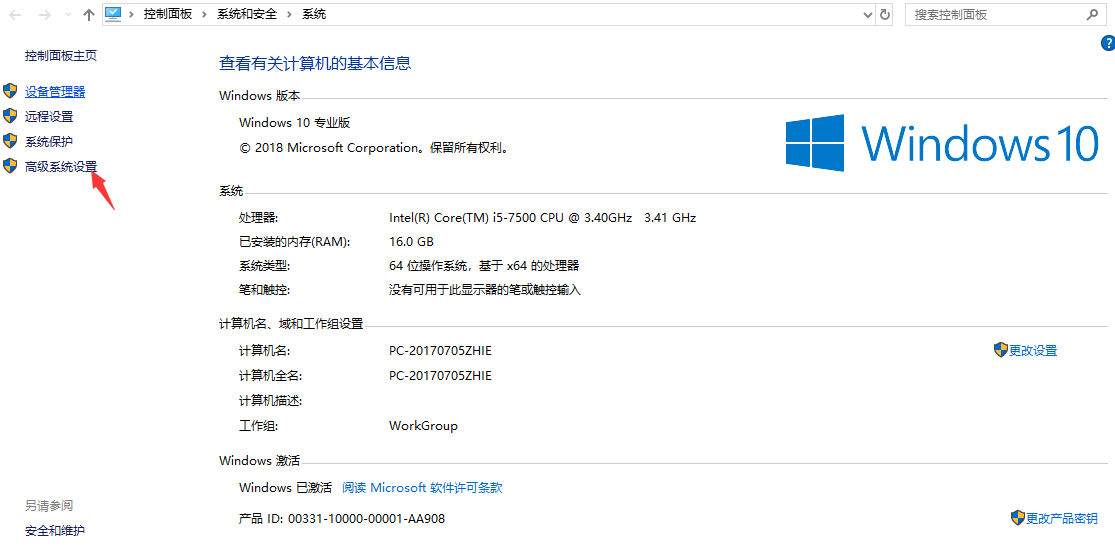Viewport: 1115px width, 548px height.
Task: Click the pen and touch value text
Action: [485, 290]
